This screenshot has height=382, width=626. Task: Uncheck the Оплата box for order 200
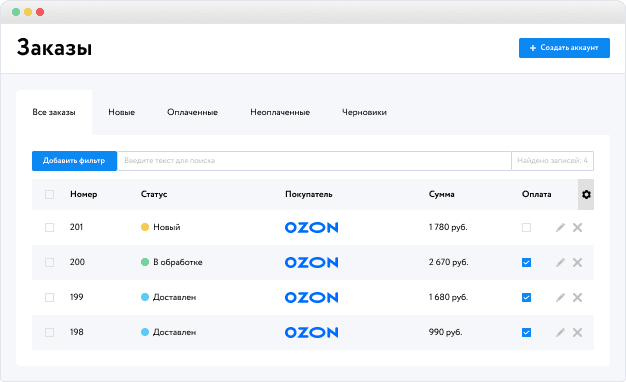[527, 263]
